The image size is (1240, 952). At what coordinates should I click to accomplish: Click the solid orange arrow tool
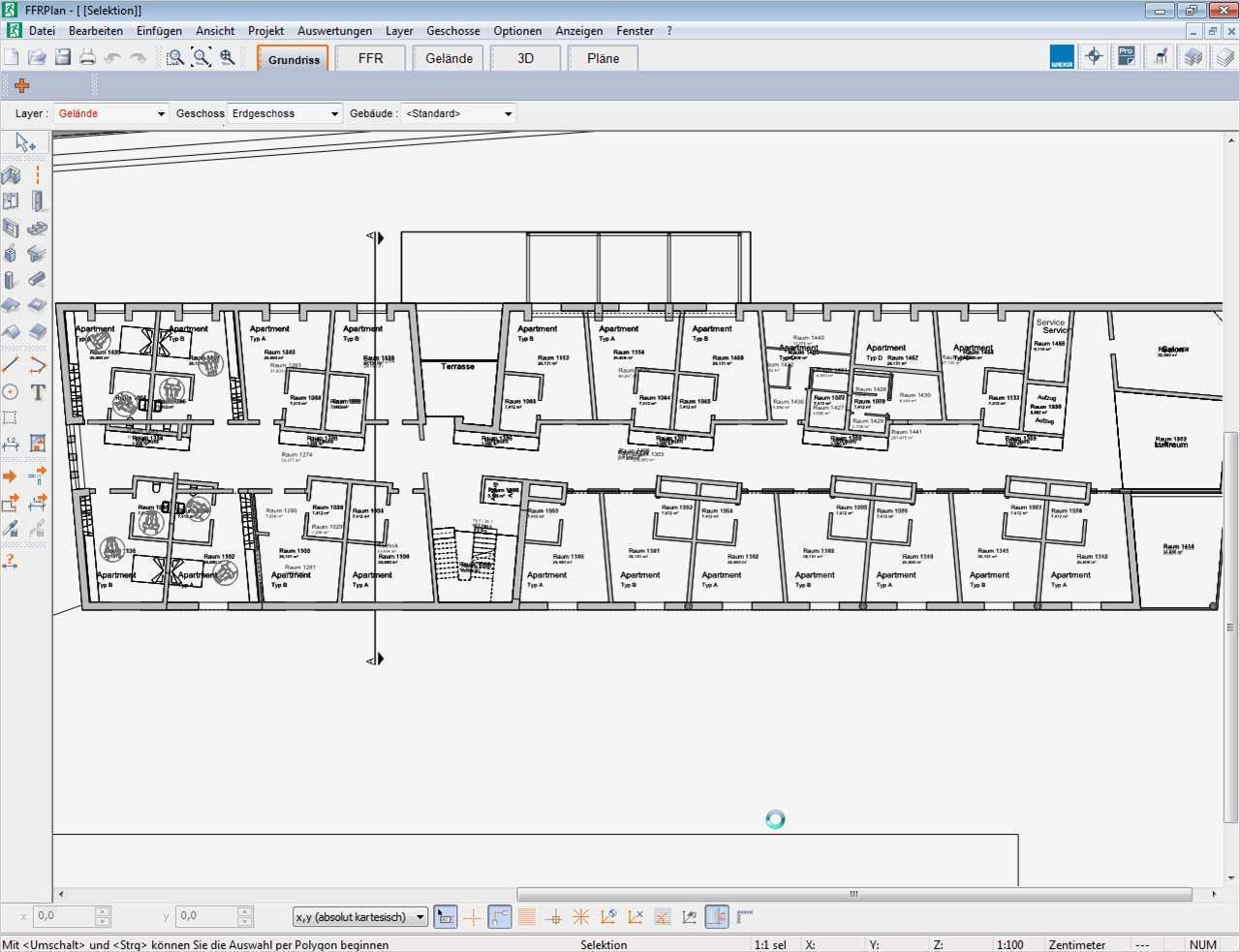(x=11, y=476)
